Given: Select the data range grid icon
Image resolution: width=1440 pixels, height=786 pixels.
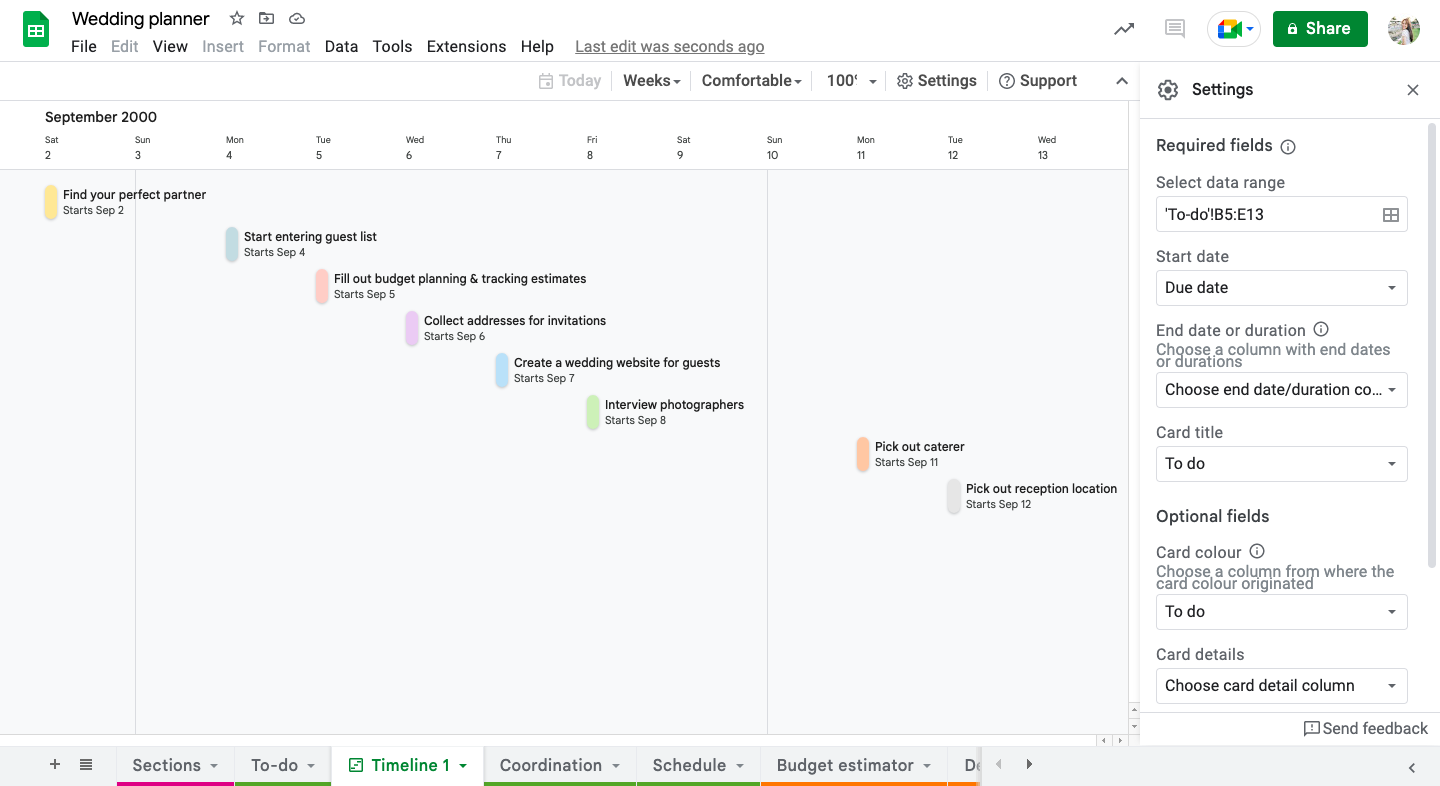Looking at the screenshot, I should click(1390, 214).
